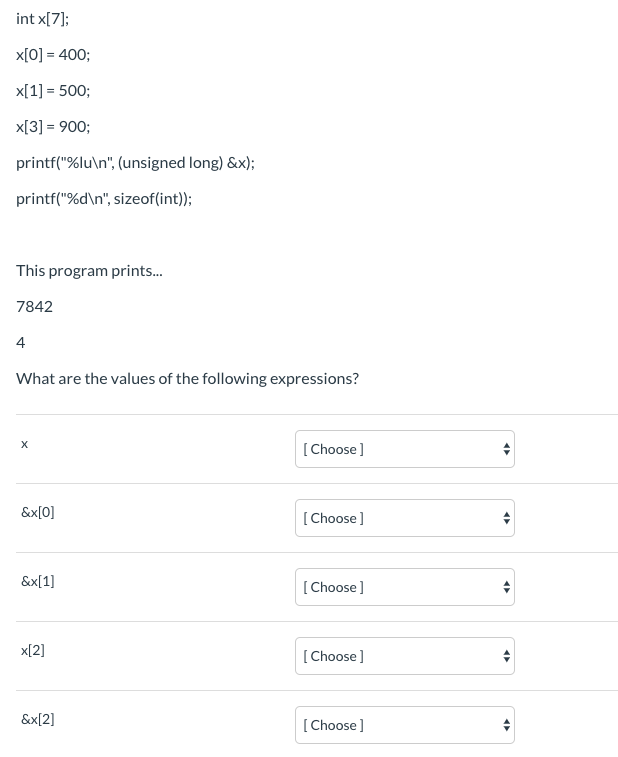Click the up-down arrow icon in the x[2] row
The width and height of the screenshot is (618, 757).
click(507, 656)
